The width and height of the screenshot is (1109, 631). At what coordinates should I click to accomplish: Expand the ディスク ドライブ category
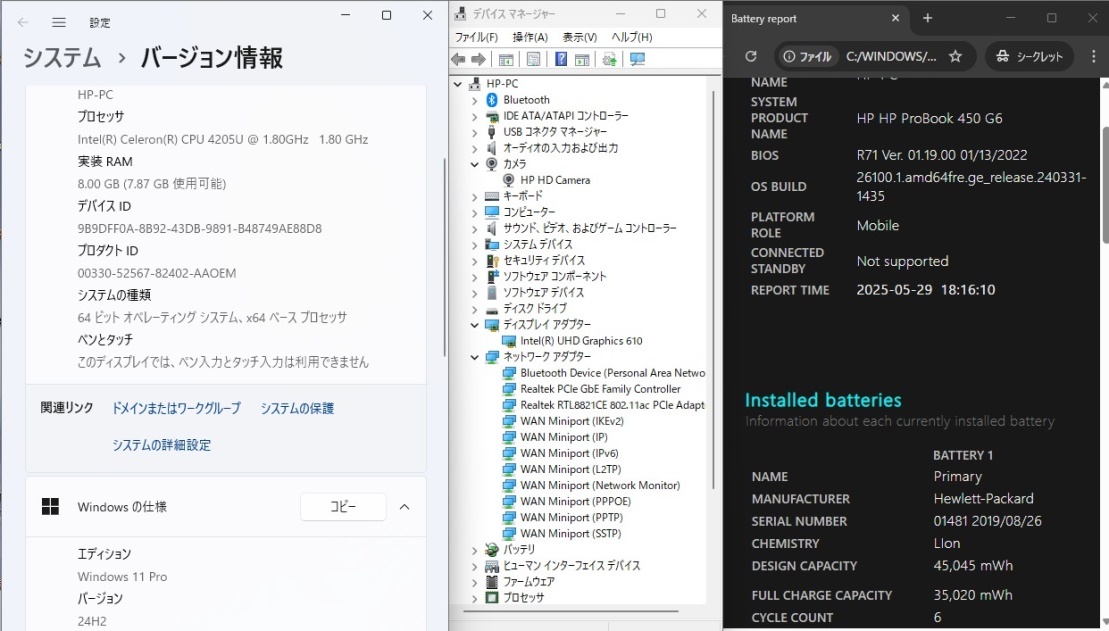coord(475,308)
